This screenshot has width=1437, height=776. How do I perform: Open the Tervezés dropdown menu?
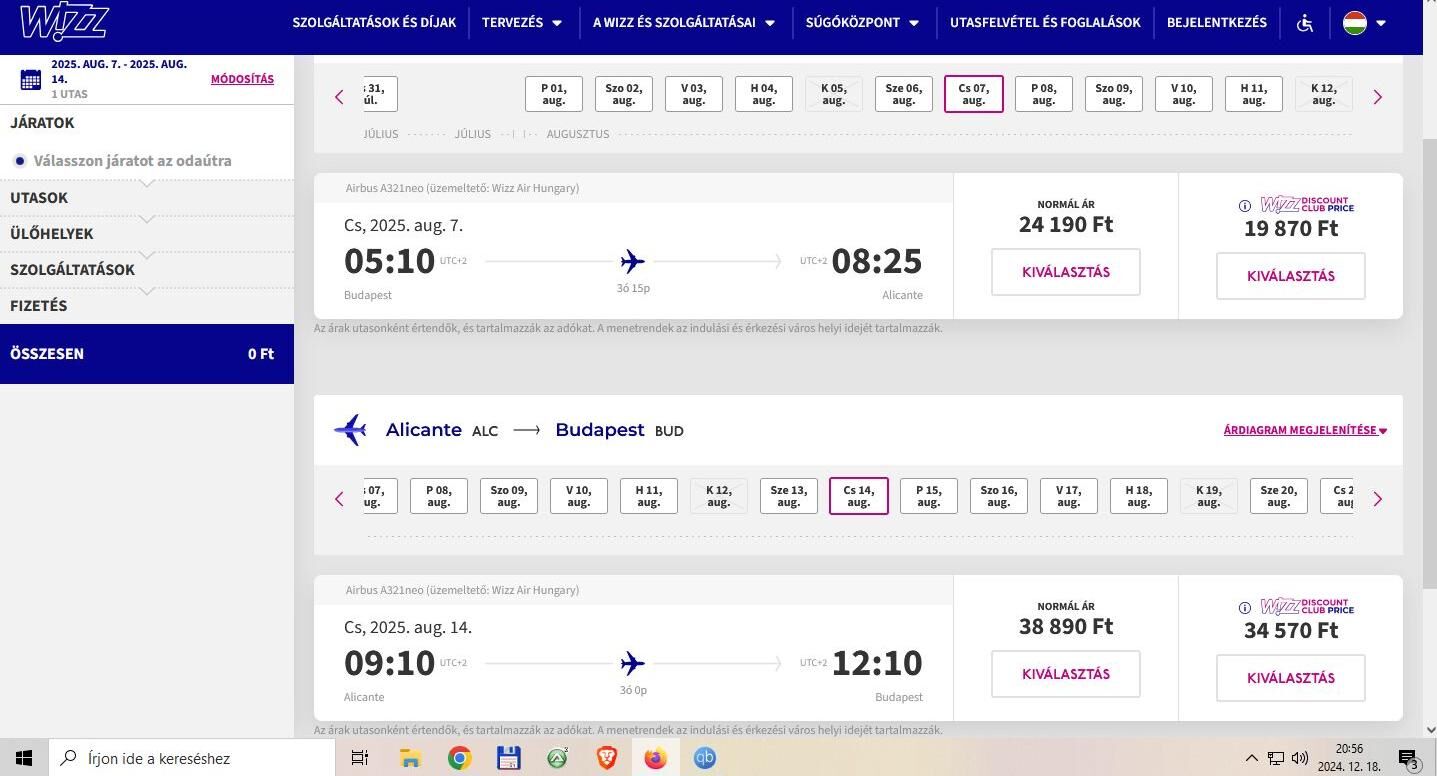522,23
